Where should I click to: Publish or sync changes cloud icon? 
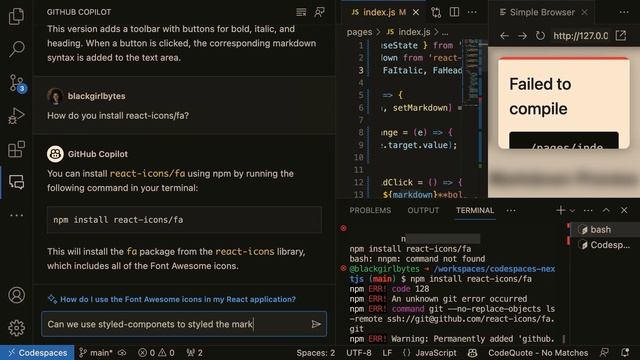(122, 353)
